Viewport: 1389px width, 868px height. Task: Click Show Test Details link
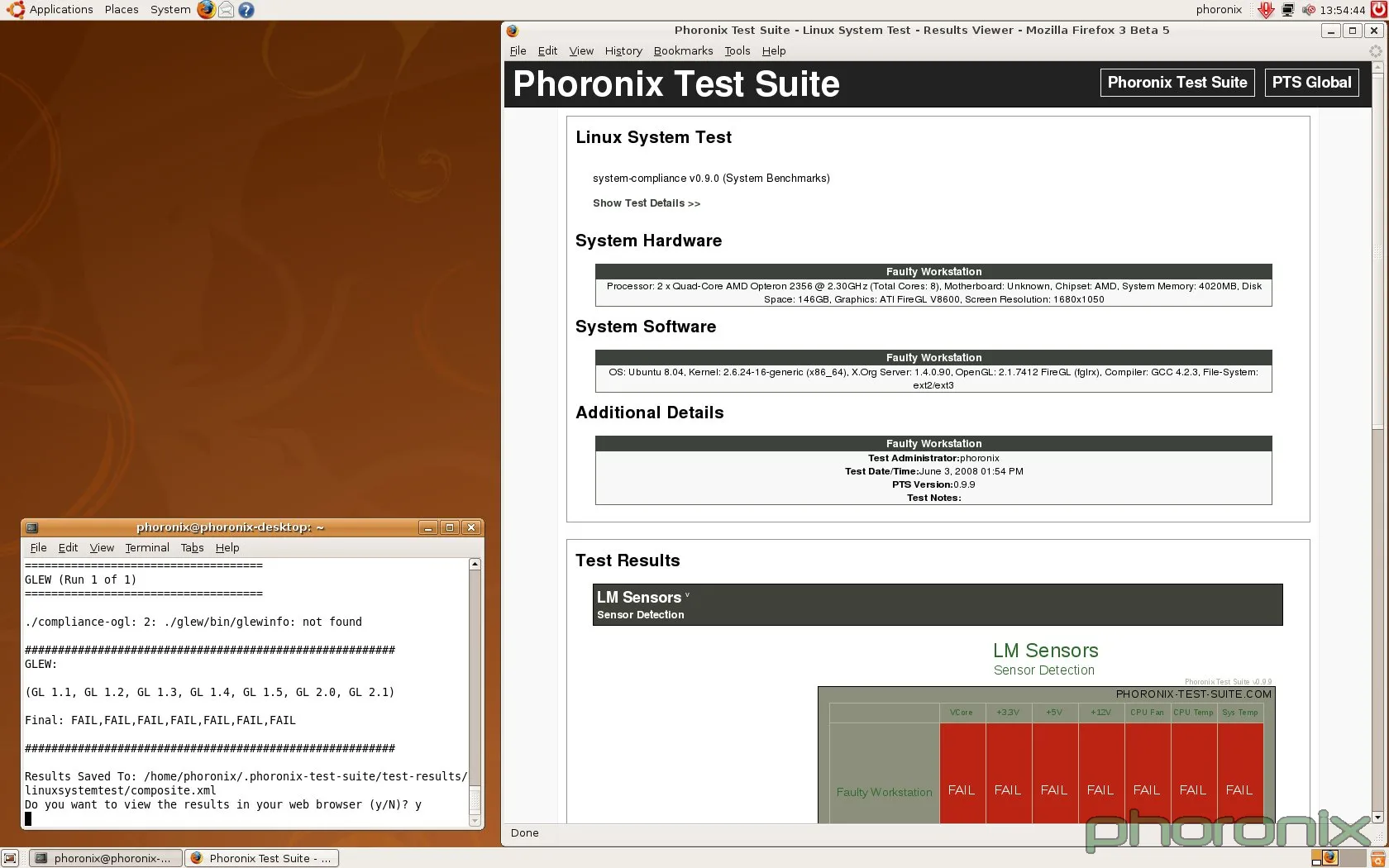click(646, 203)
